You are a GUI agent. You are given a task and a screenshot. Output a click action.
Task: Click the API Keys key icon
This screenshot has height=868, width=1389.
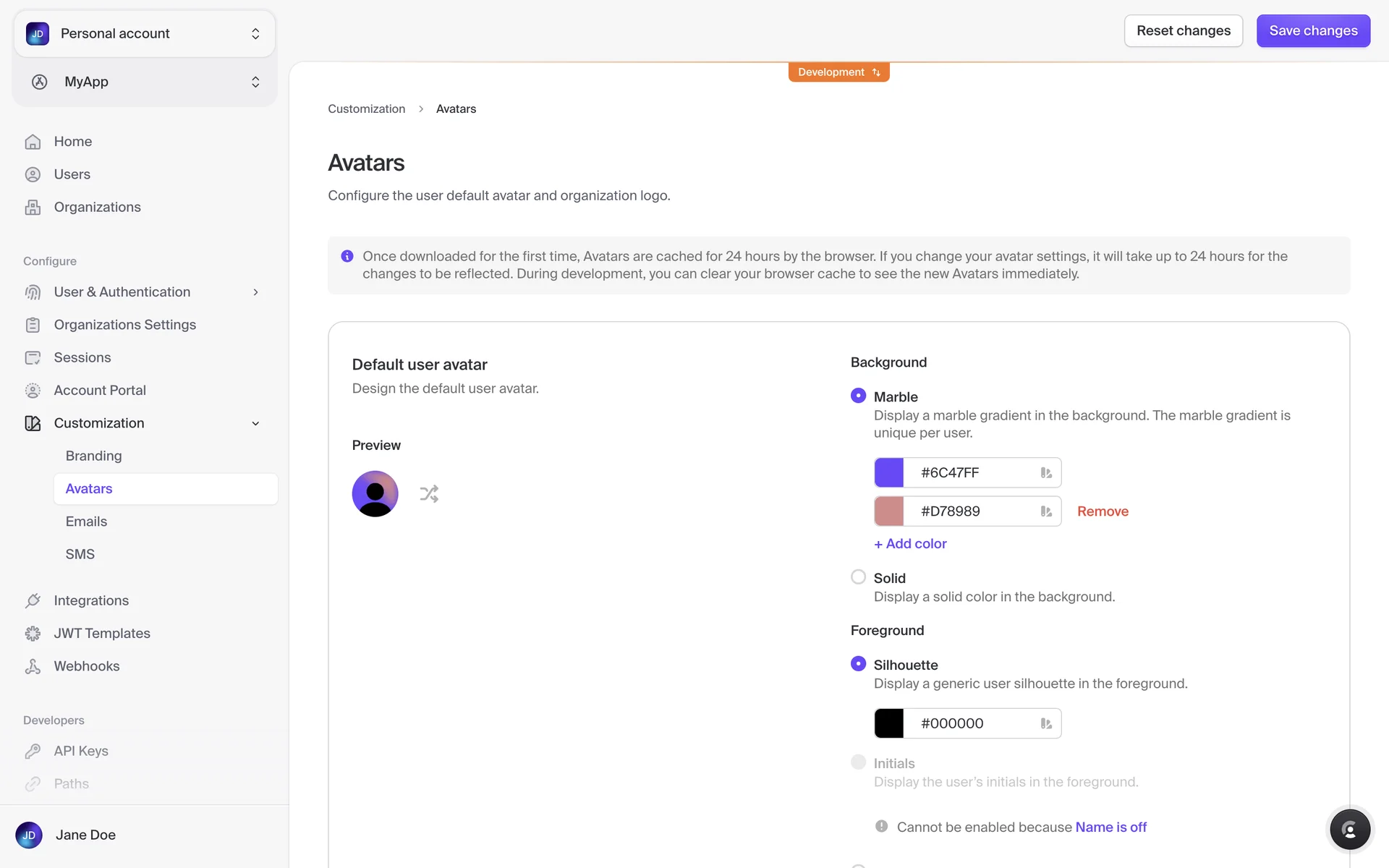pyautogui.click(x=33, y=751)
